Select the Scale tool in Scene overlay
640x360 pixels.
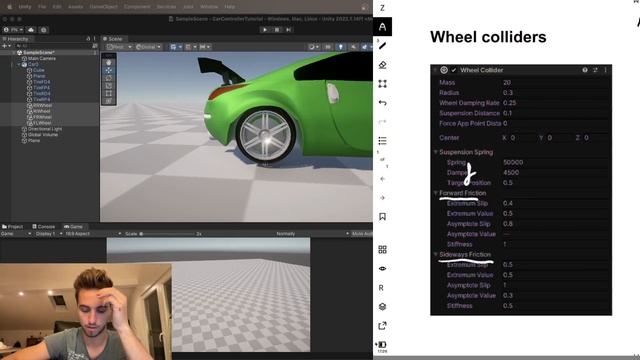[109, 86]
